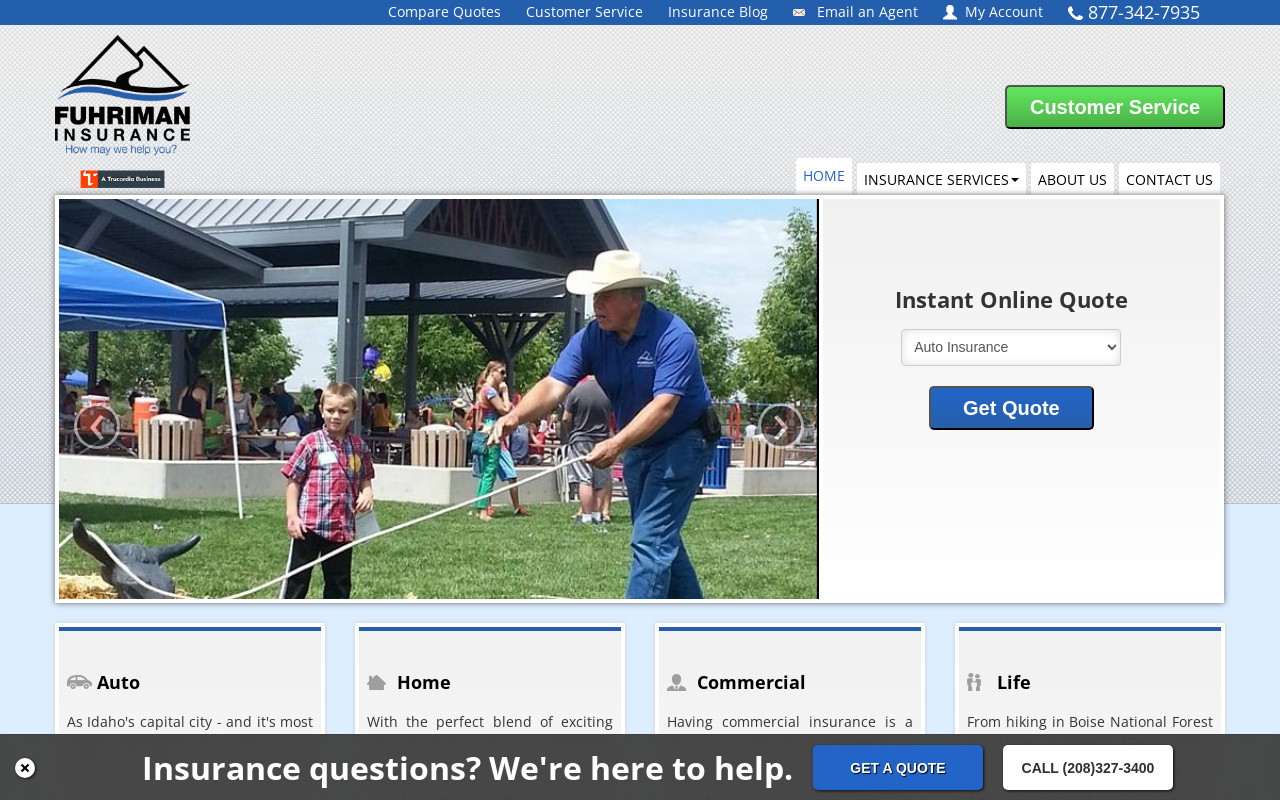The image size is (1280, 800).
Task: Open the Home navigation tab
Action: click(x=824, y=176)
